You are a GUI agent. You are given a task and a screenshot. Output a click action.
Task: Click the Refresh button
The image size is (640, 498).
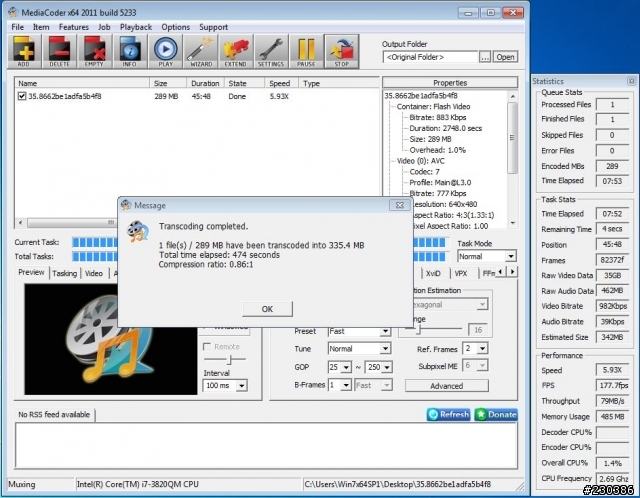(449, 415)
